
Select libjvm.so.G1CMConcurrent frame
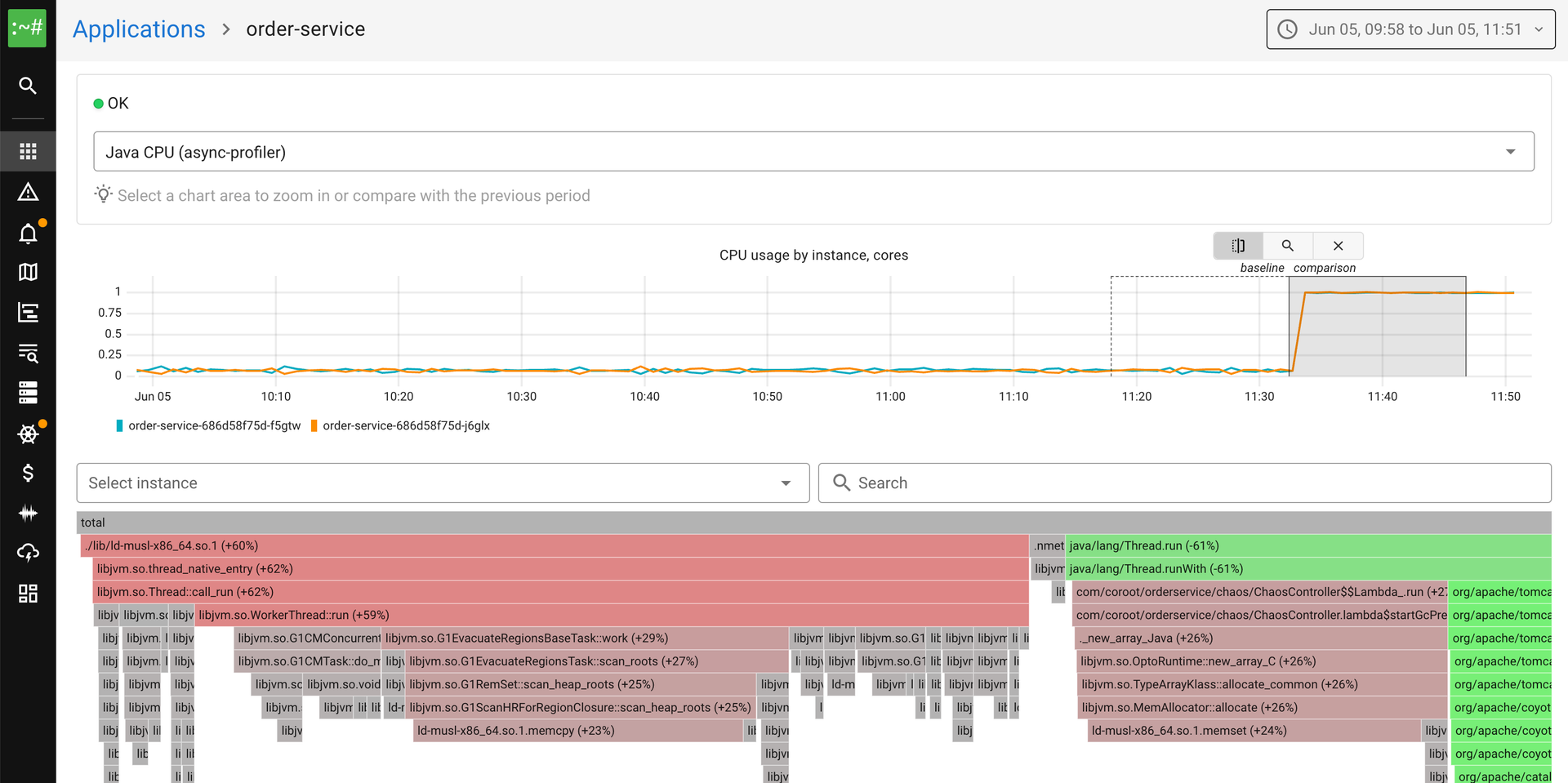[x=307, y=638]
